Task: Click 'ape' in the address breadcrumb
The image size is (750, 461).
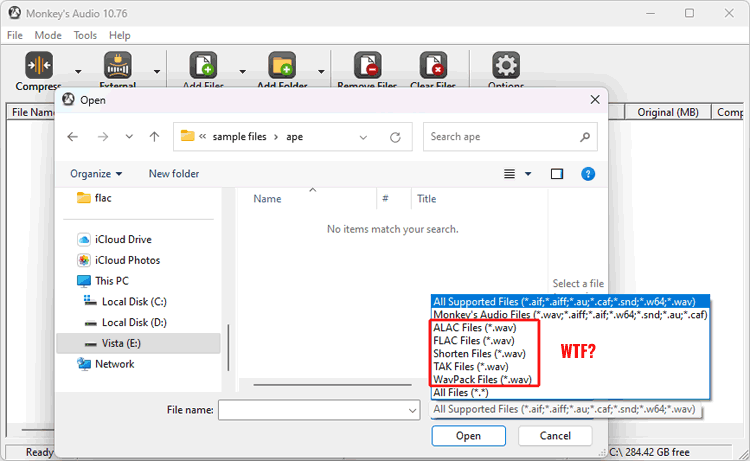Action: point(295,137)
